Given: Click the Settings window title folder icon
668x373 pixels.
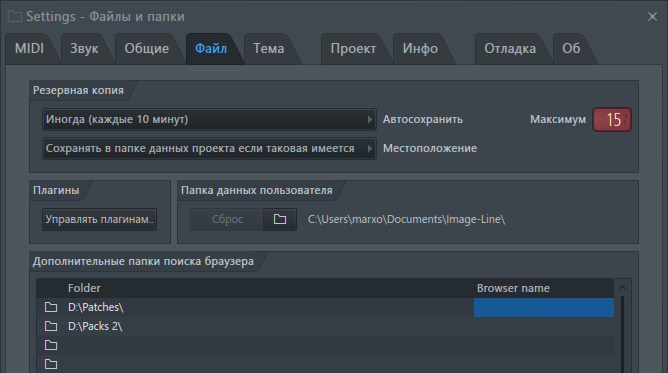Looking at the screenshot, I should 14,17.
